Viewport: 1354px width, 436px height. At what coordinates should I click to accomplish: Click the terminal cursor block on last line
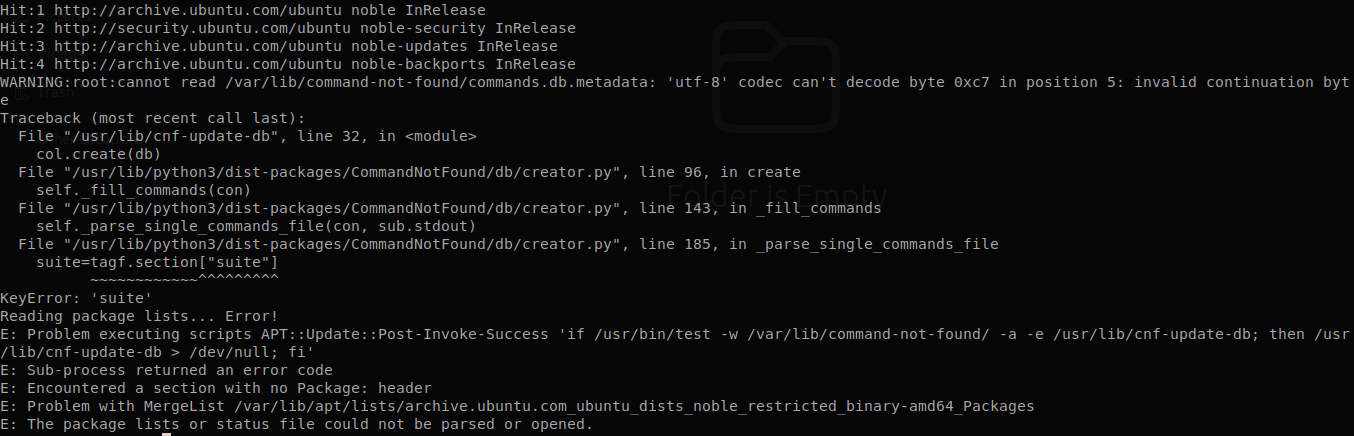[166, 434]
